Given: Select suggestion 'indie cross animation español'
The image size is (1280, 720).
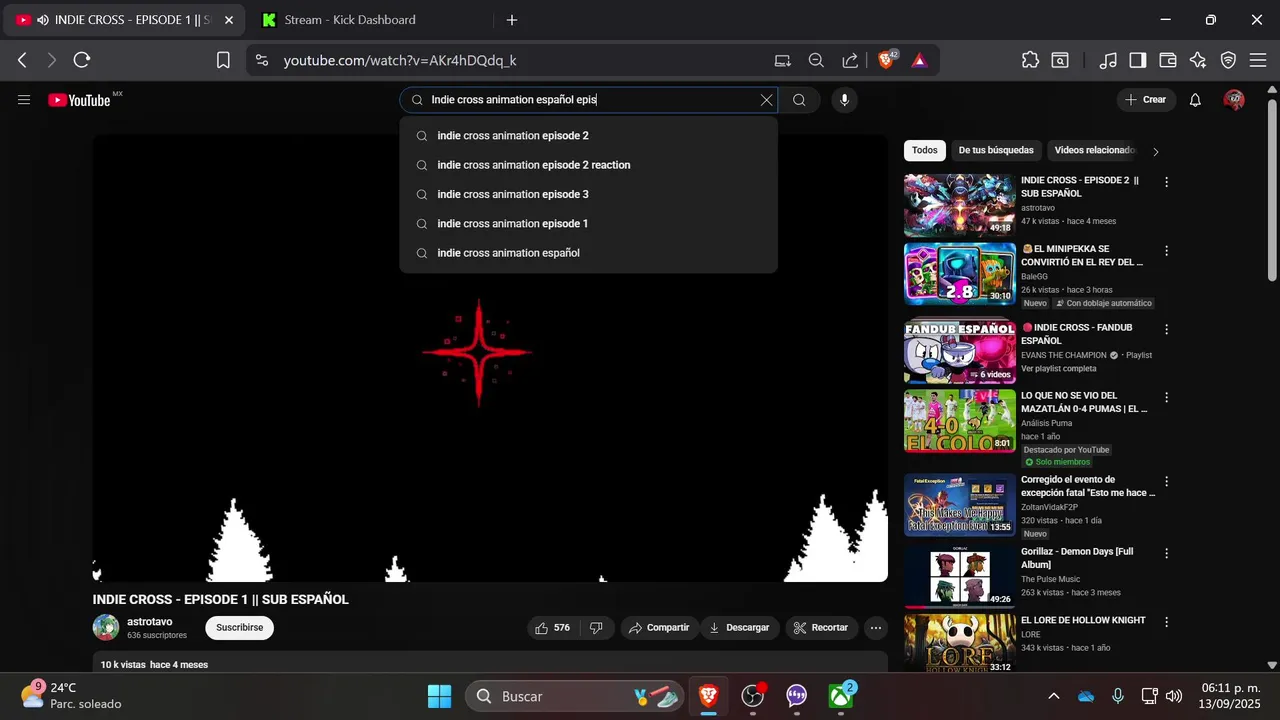Looking at the screenshot, I should [588, 253].
